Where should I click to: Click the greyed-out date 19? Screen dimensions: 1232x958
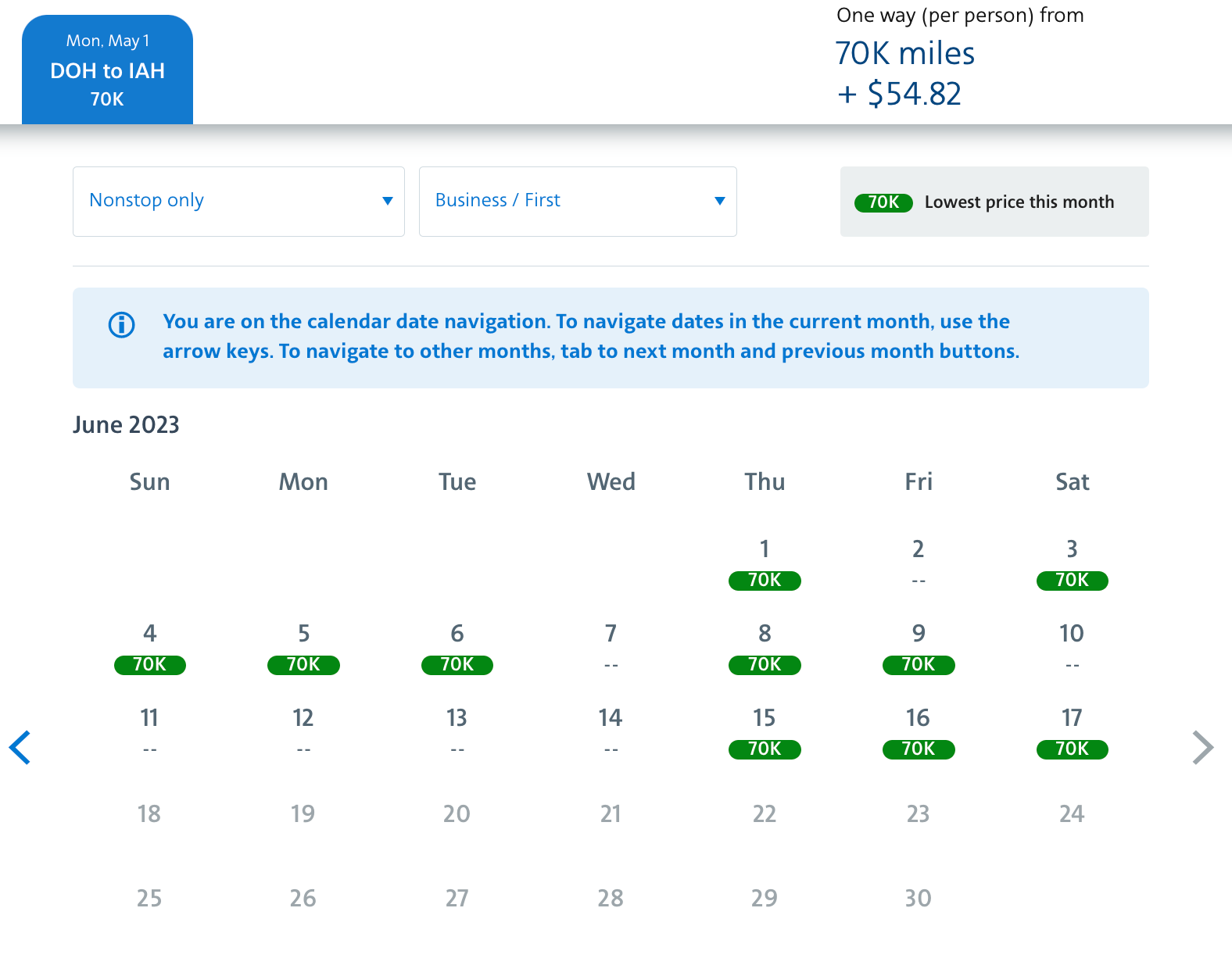pos(303,813)
